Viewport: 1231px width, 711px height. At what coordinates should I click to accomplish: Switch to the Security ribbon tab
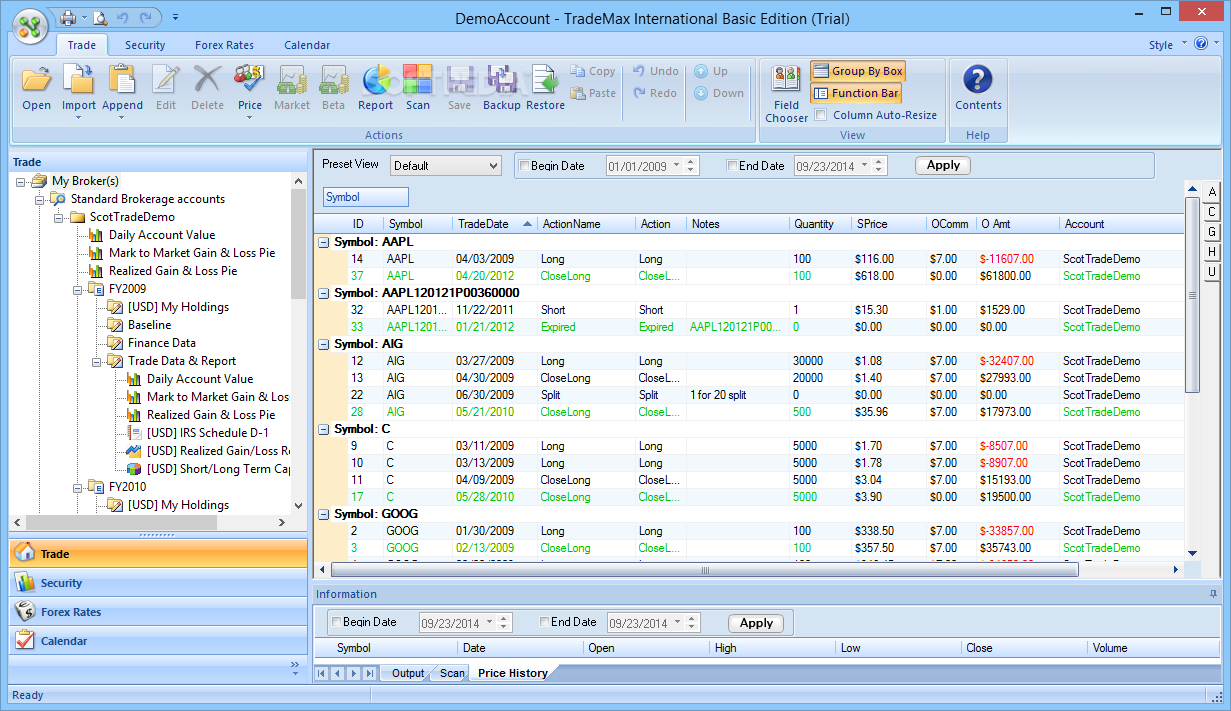coord(145,45)
